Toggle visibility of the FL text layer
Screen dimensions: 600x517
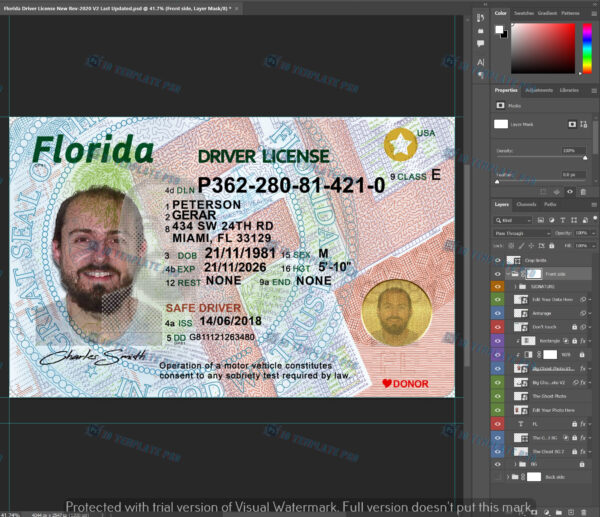coord(498,424)
